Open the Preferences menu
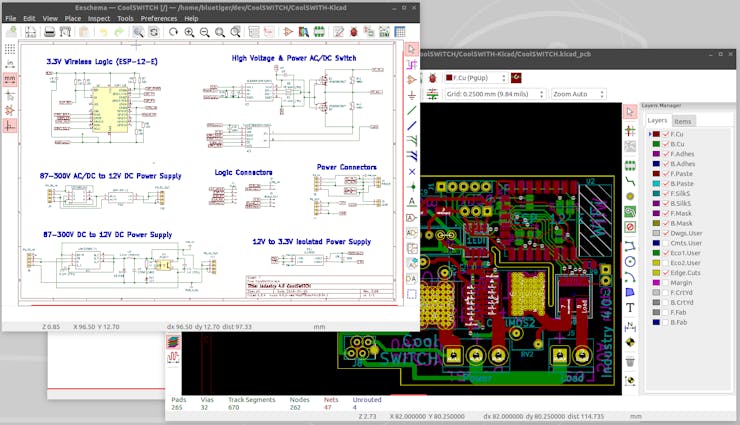Screen dimensions: 740x425 159,18
